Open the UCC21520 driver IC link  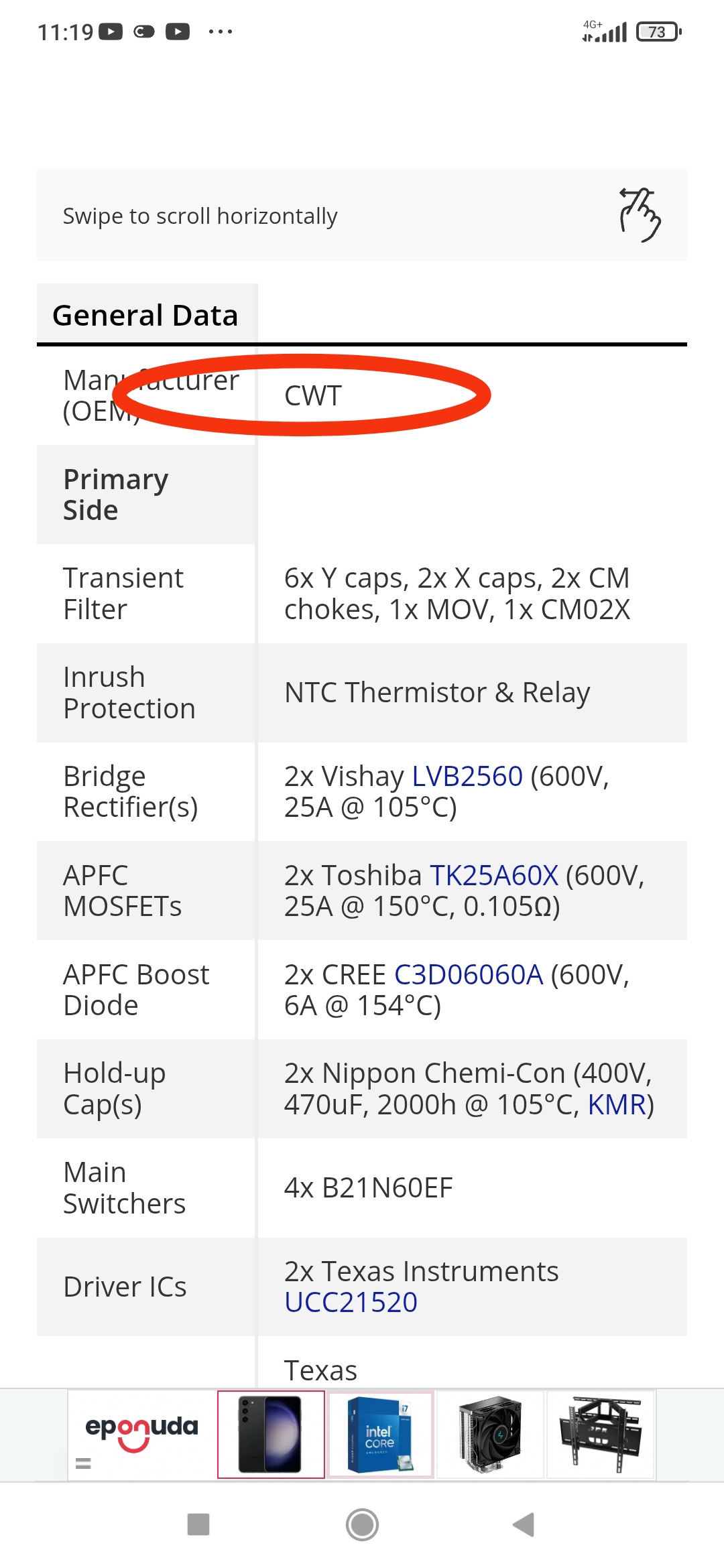[351, 1302]
